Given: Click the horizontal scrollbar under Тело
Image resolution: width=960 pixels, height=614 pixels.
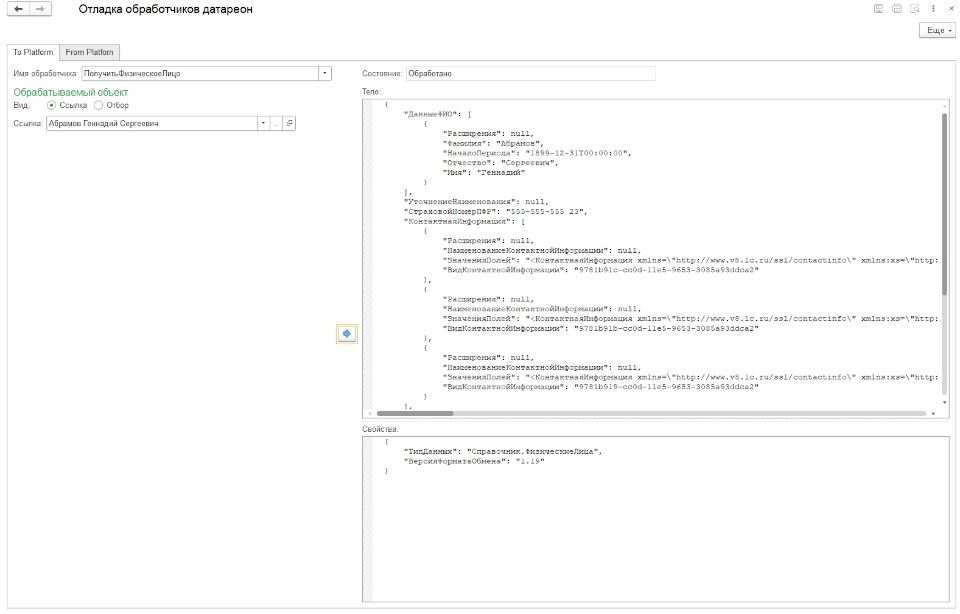Looking at the screenshot, I should coord(414,412).
